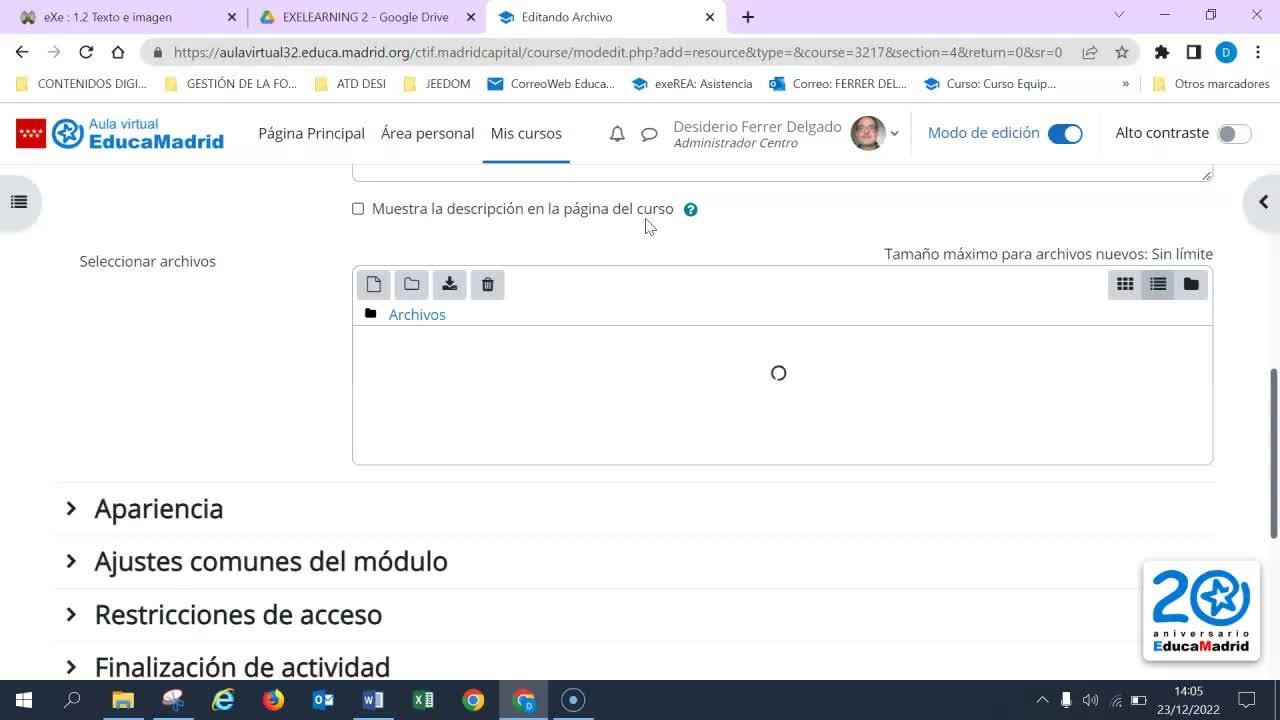
Task: Open 'Curso: Curso Equip...' bookmark
Action: [x=990, y=84]
